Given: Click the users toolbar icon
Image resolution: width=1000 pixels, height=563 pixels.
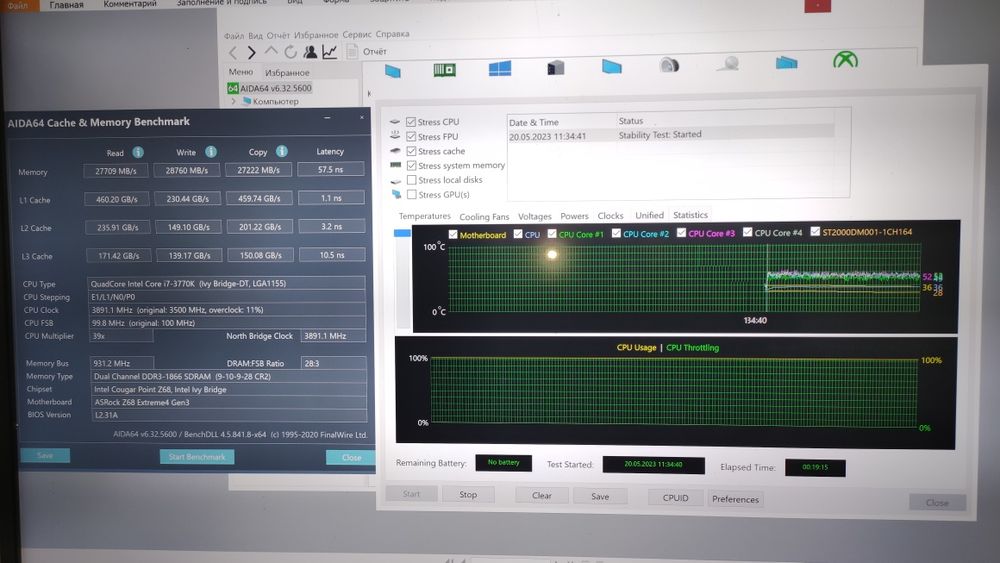Looking at the screenshot, I should pos(310,52).
